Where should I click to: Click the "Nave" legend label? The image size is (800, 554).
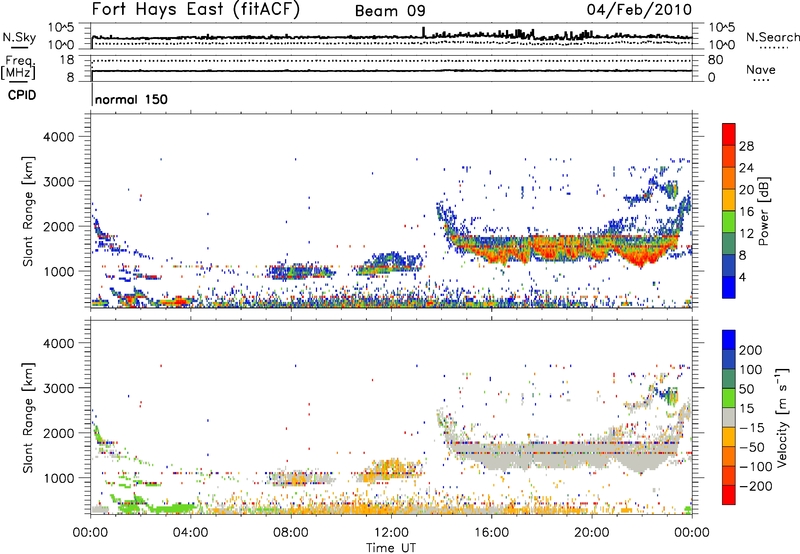[x=761, y=69]
